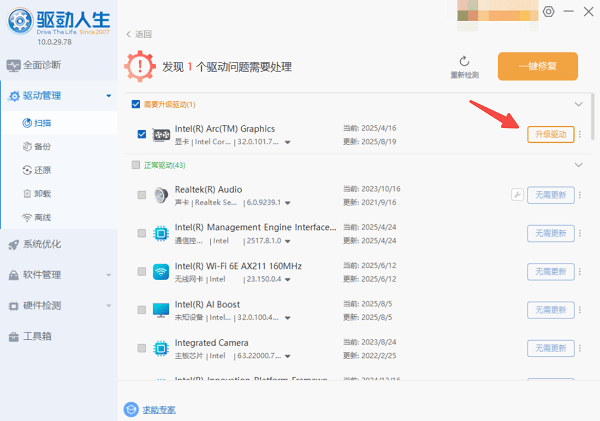Click the 重新检测 refresh icon
Screen dimensions: 600x421
pos(464,62)
